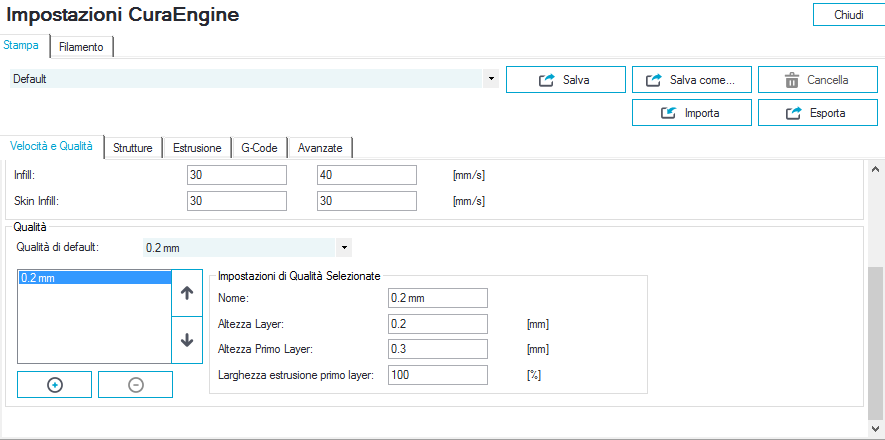The image size is (885, 440).
Task: Add a new quality profile
Action: 55,385
